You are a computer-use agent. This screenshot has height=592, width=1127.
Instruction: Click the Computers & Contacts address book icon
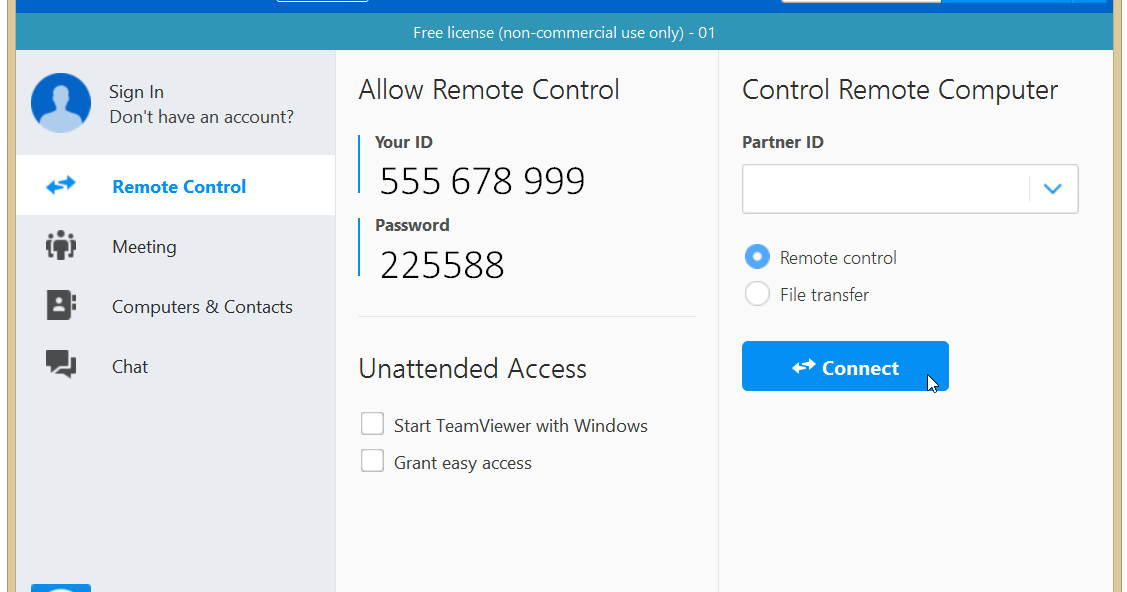pyautogui.click(x=61, y=306)
